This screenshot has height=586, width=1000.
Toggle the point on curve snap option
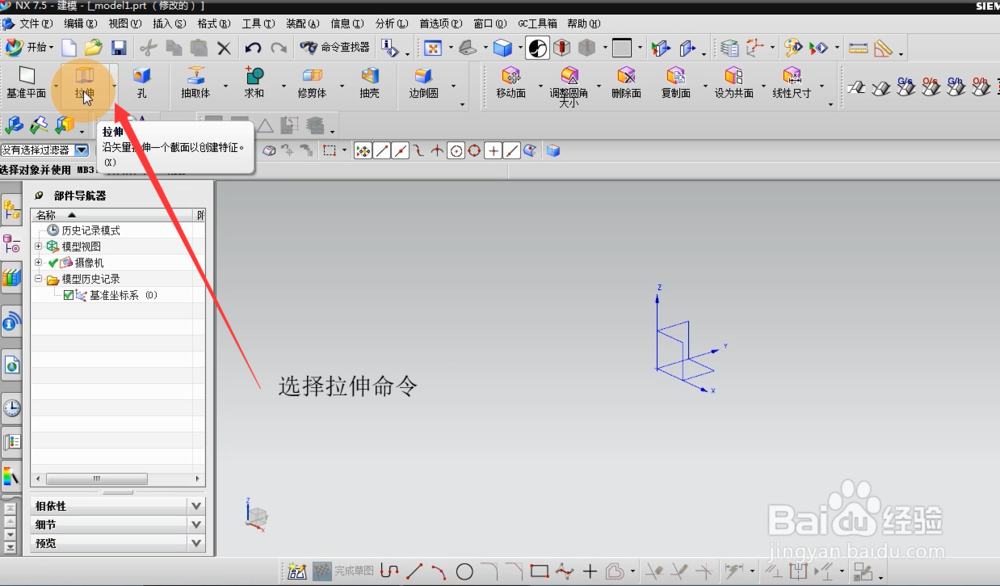511,150
